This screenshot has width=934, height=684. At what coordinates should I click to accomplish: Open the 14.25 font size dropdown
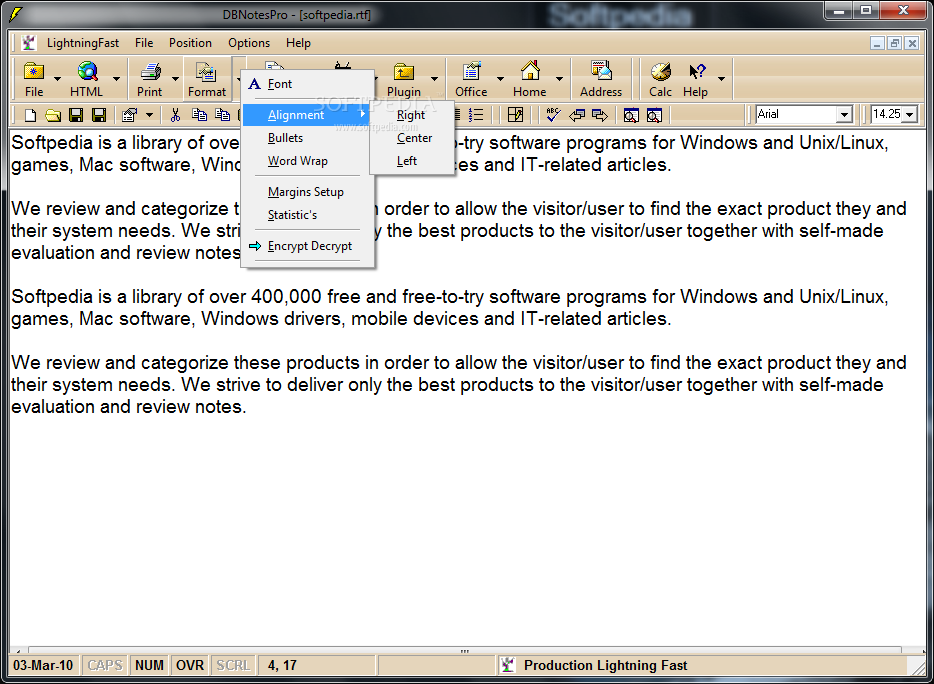(910, 114)
